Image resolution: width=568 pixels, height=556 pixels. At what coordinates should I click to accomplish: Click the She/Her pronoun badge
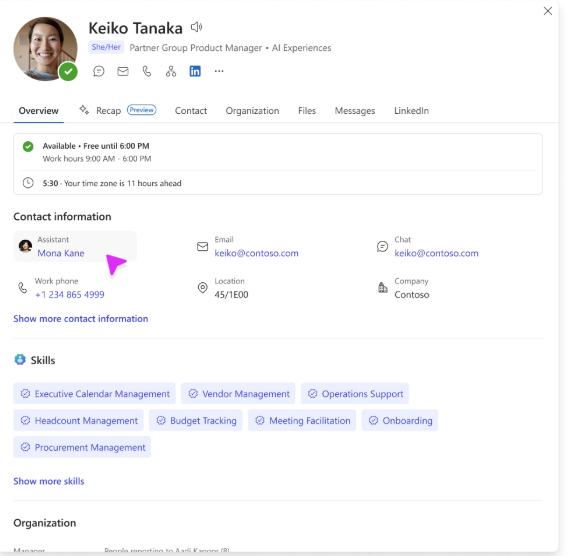pos(106,47)
